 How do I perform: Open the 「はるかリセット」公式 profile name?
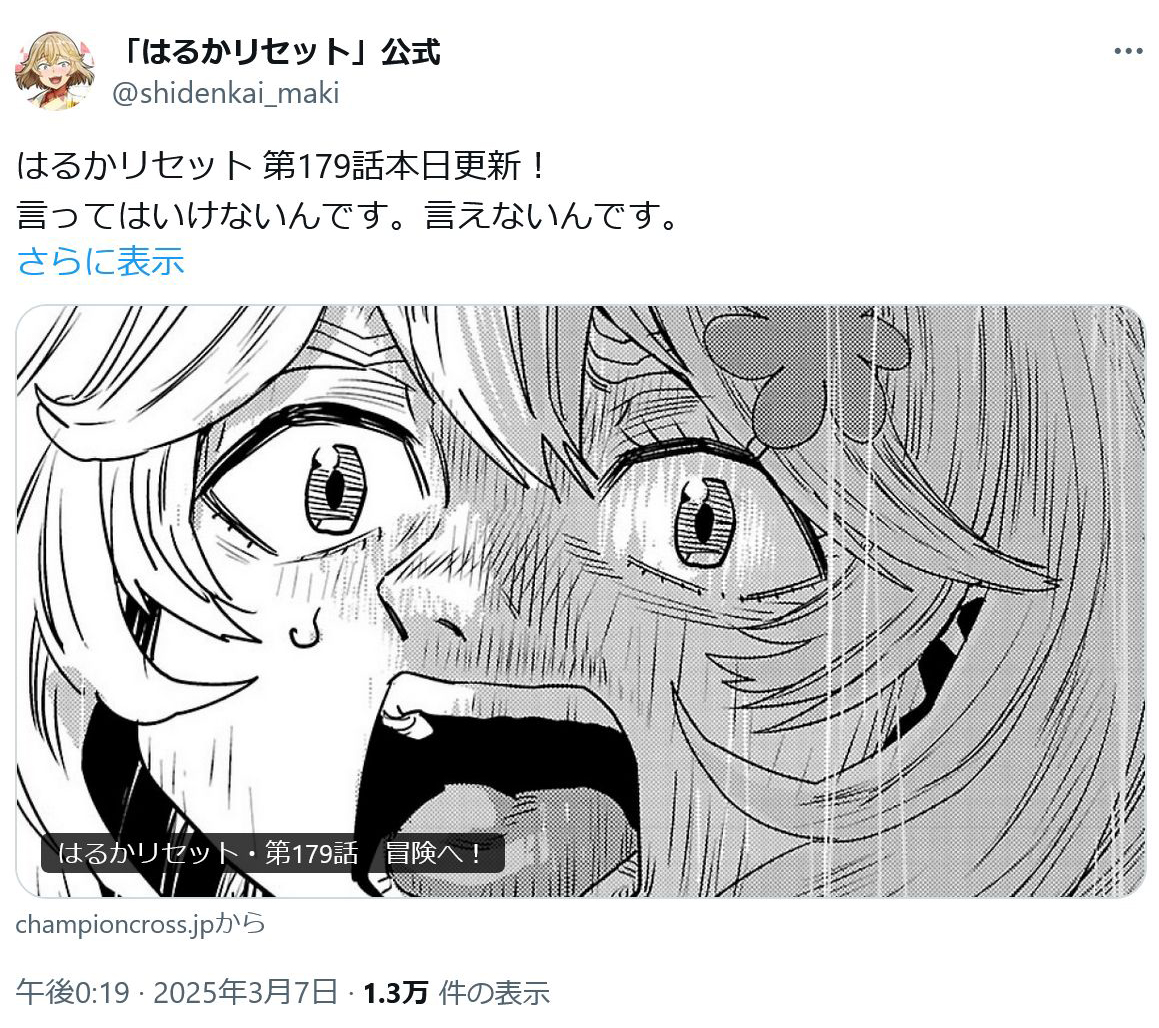279,52
